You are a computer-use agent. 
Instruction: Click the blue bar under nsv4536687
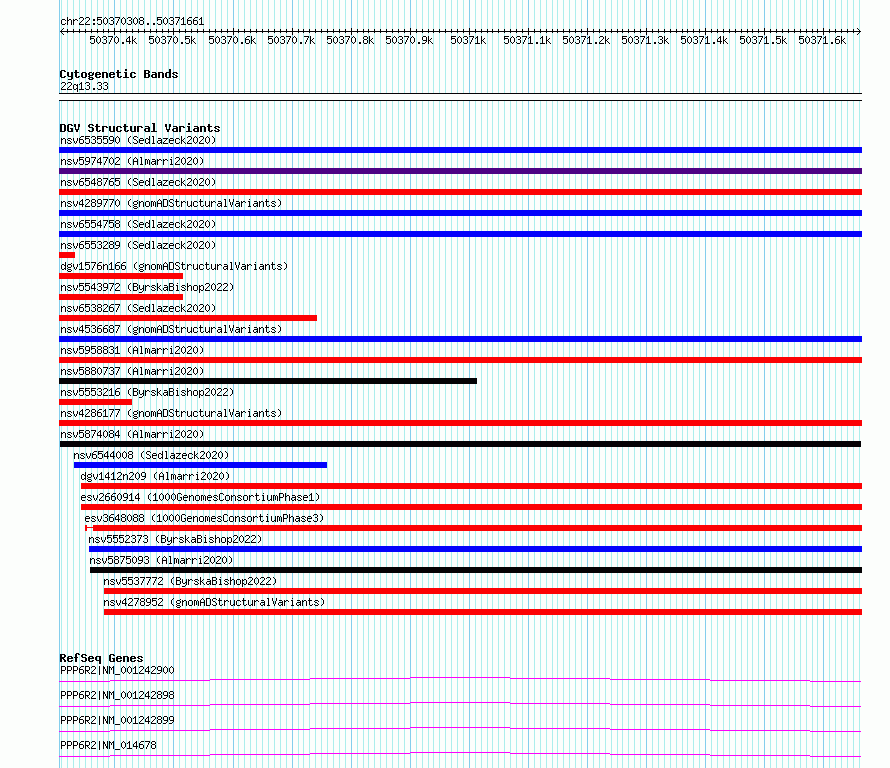[x=460, y=339]
